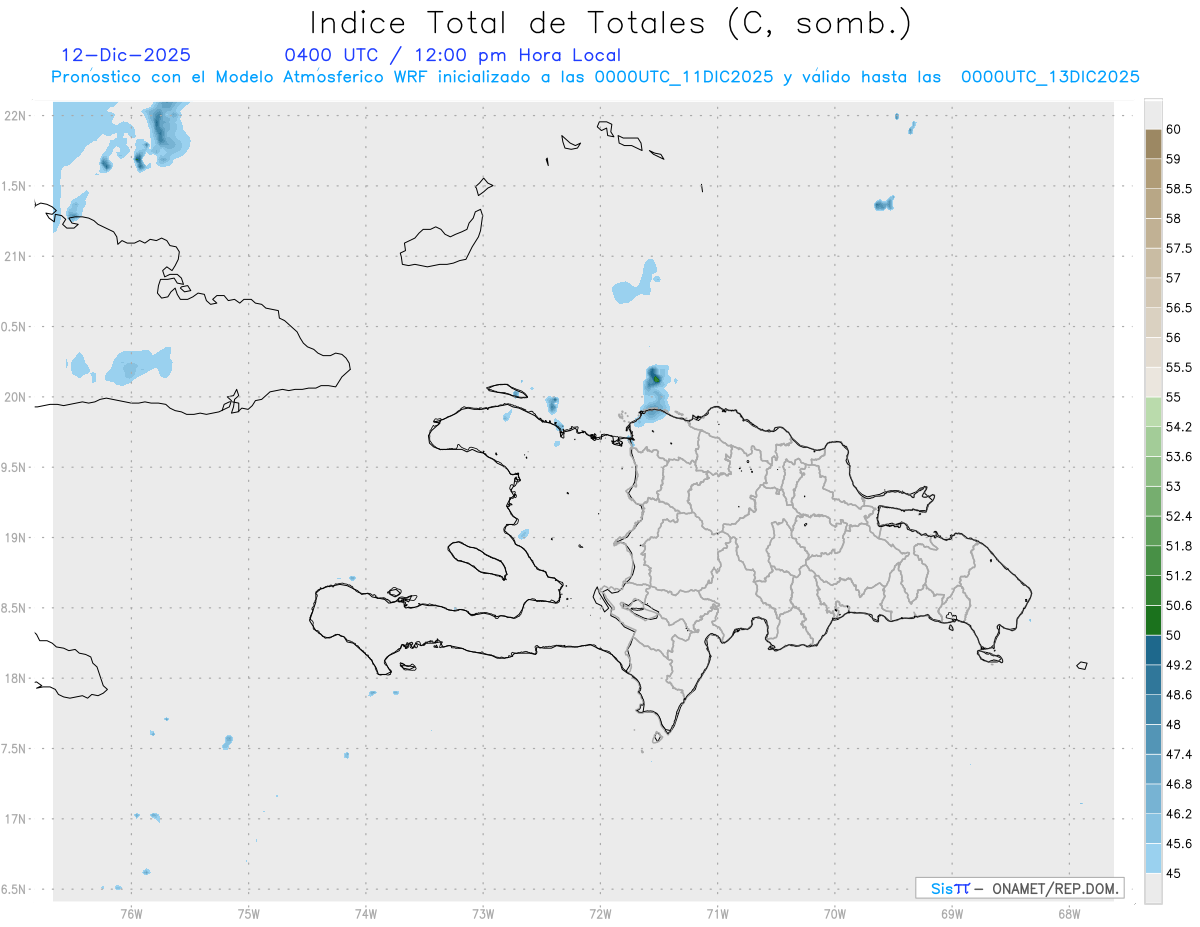Click the colorbar label '59'

tap(1174, 158)
